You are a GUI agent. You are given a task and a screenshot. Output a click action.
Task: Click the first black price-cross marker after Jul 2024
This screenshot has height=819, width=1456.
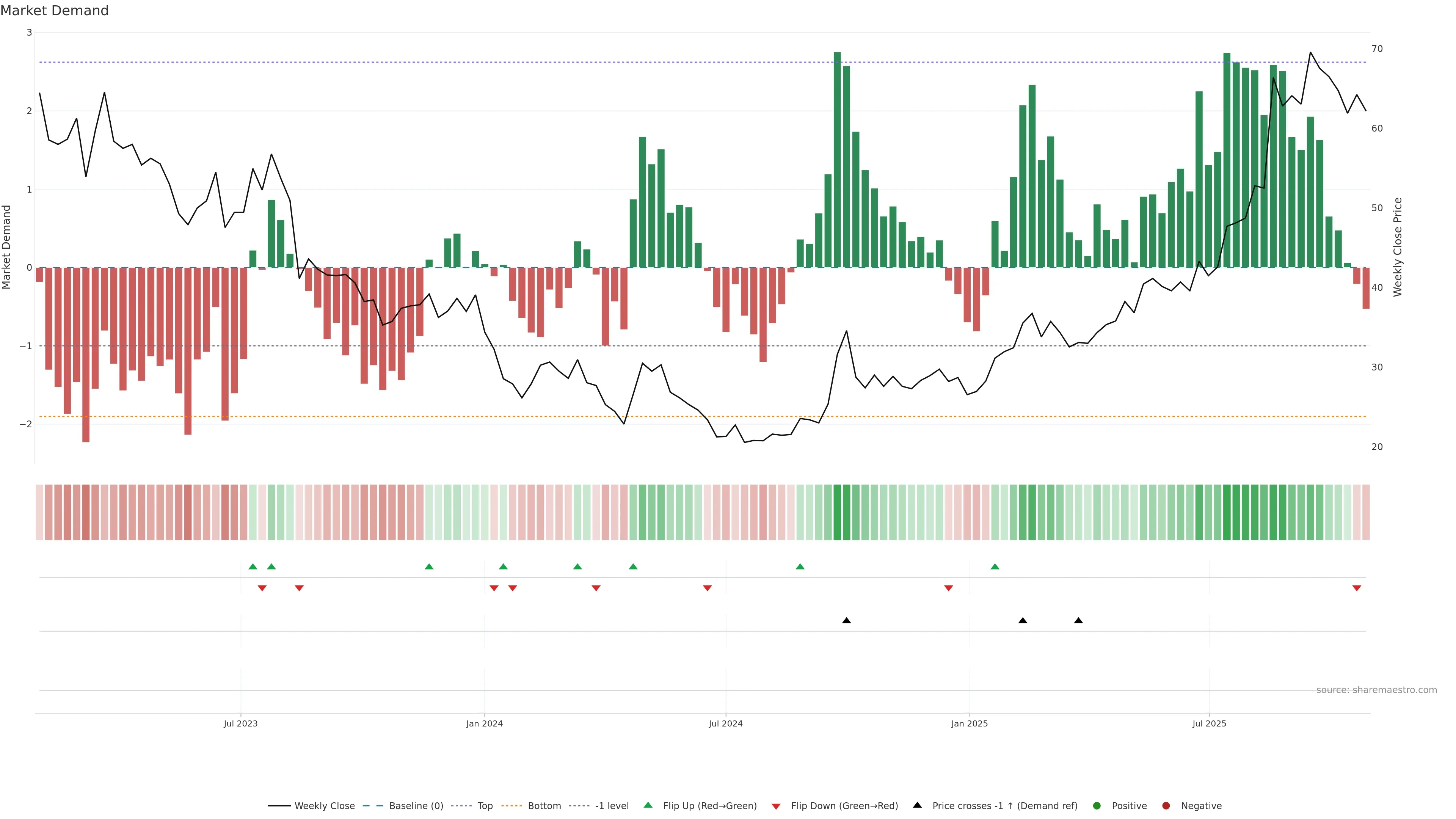tap(846, 620)
